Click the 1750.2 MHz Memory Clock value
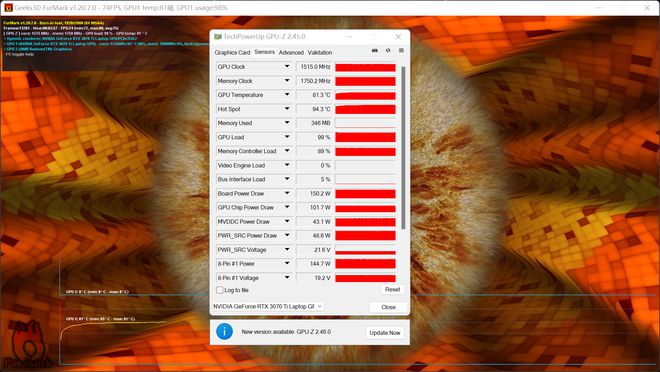 tap(315, 80)
